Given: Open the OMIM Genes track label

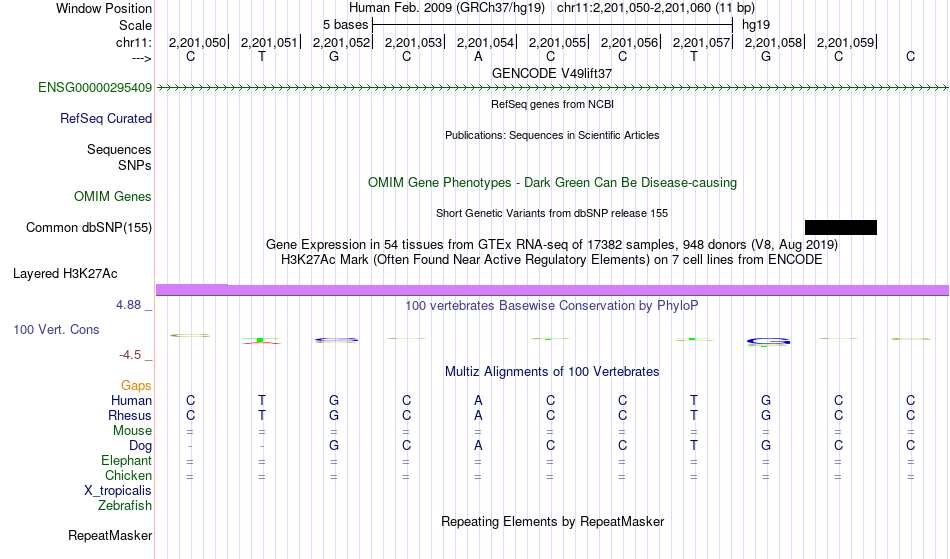Looking at the screenshot, I should tap(113, 196).
